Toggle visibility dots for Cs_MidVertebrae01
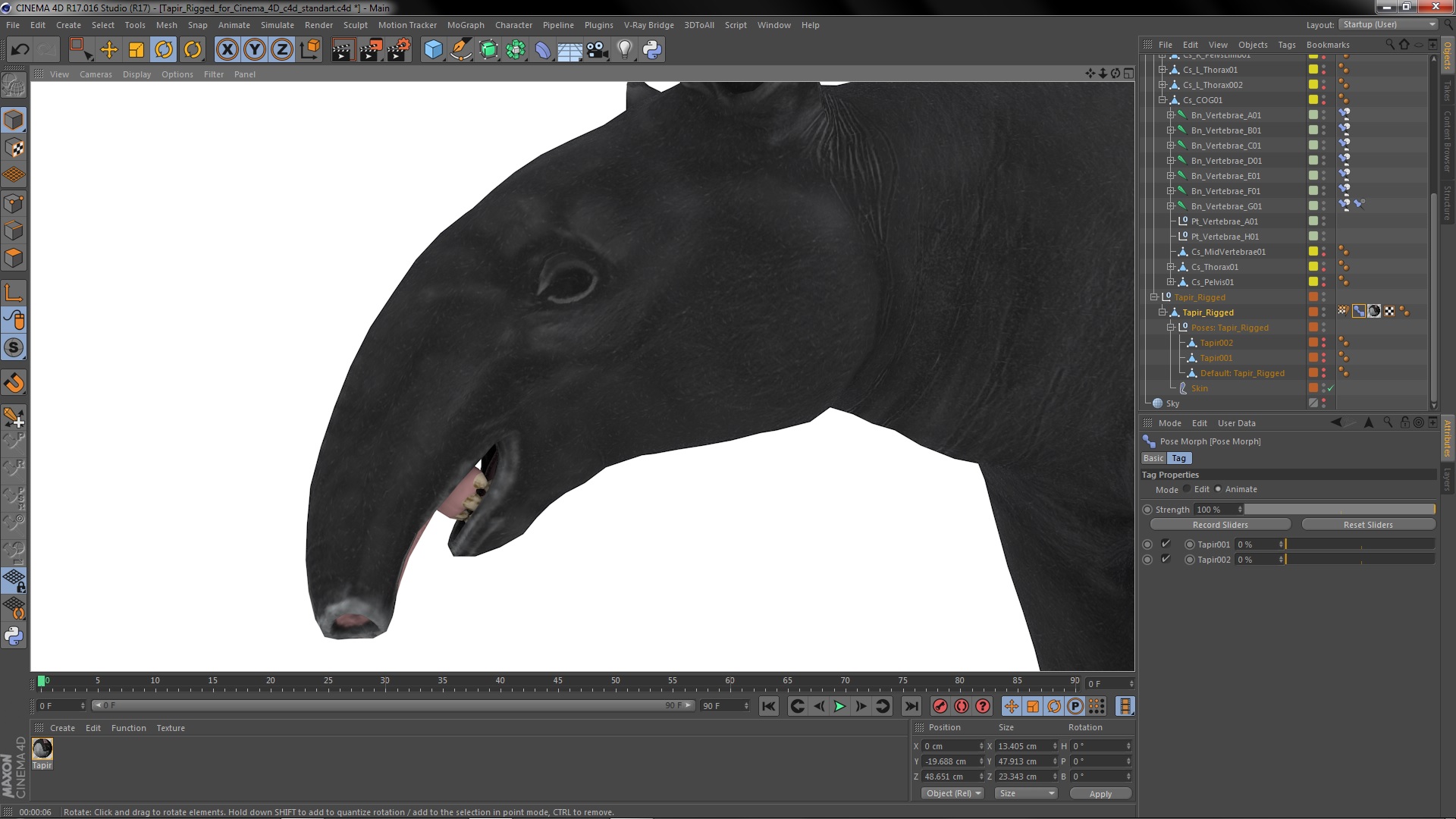This screenshot has height=819, width=1456. pos(1324,252)
